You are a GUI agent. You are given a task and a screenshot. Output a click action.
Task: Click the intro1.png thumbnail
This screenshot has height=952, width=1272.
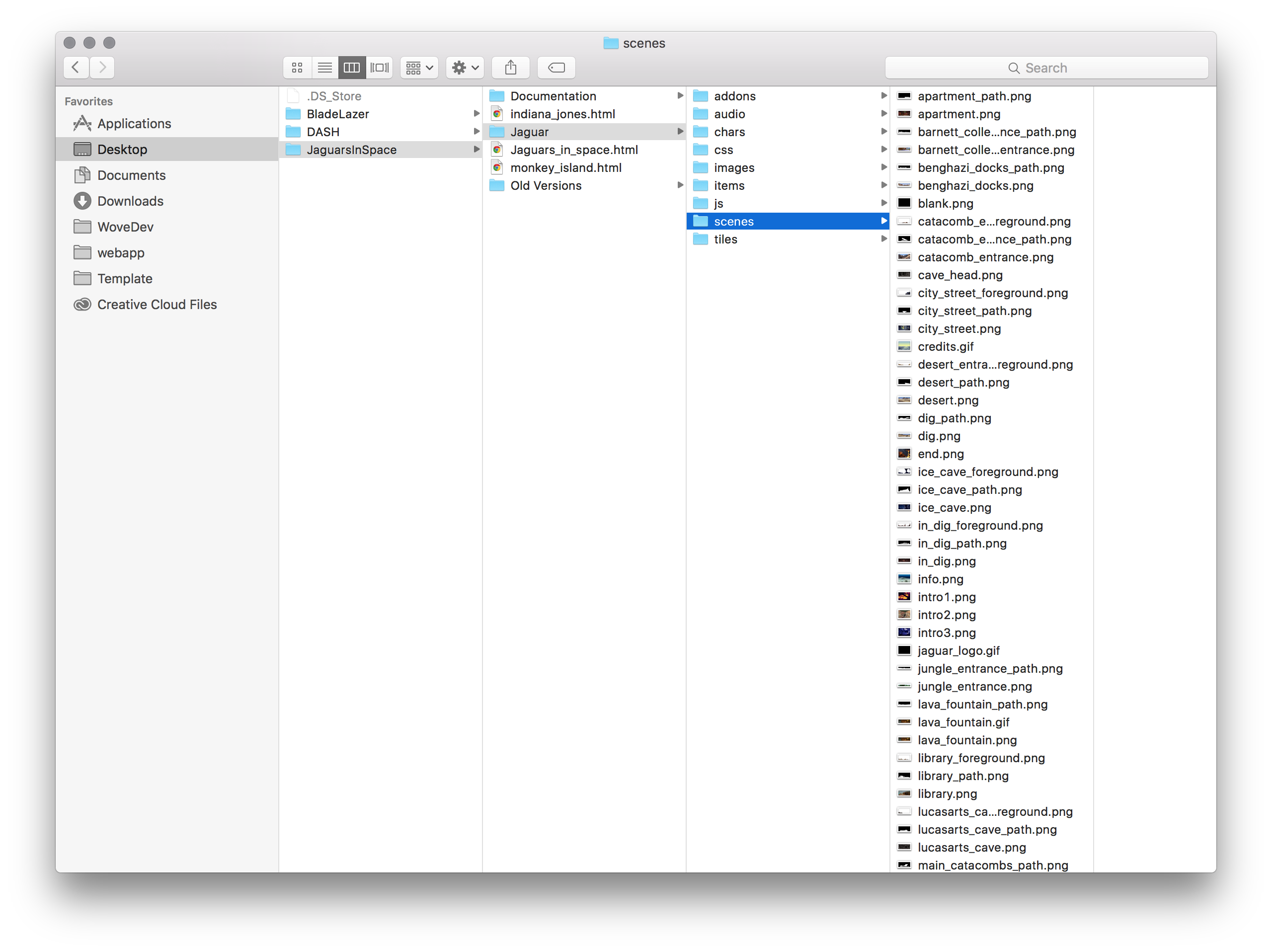(904, 597)
